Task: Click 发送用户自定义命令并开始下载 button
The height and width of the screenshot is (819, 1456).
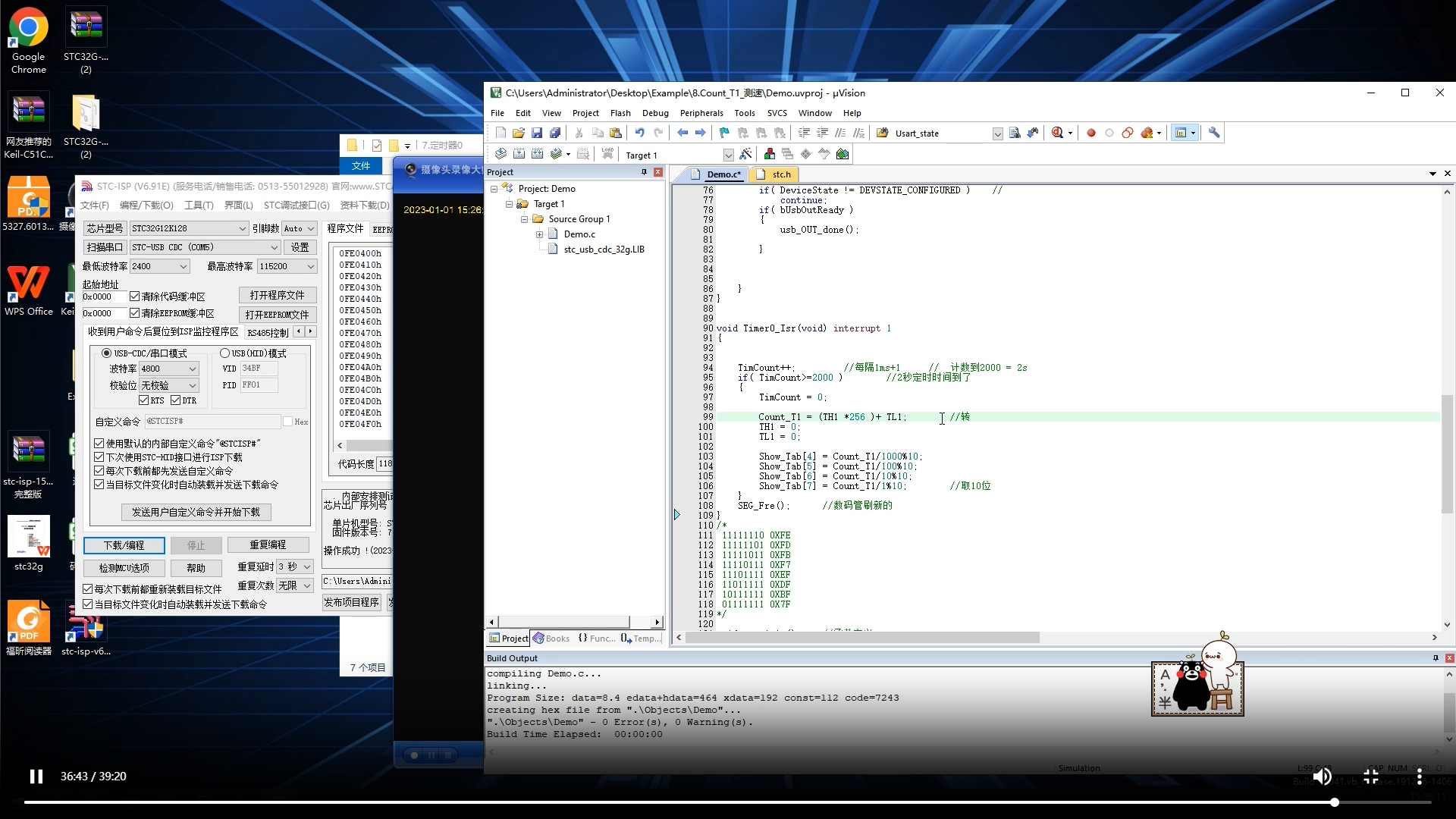Action: coord(196,512)
